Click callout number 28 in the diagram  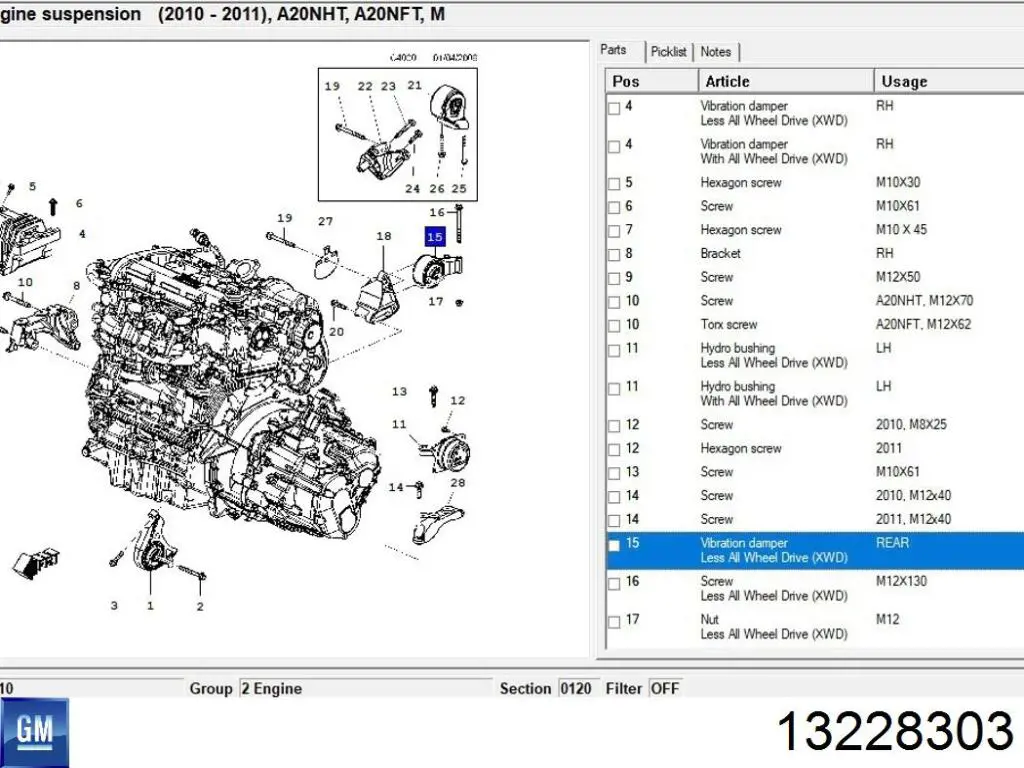(458, 483)
